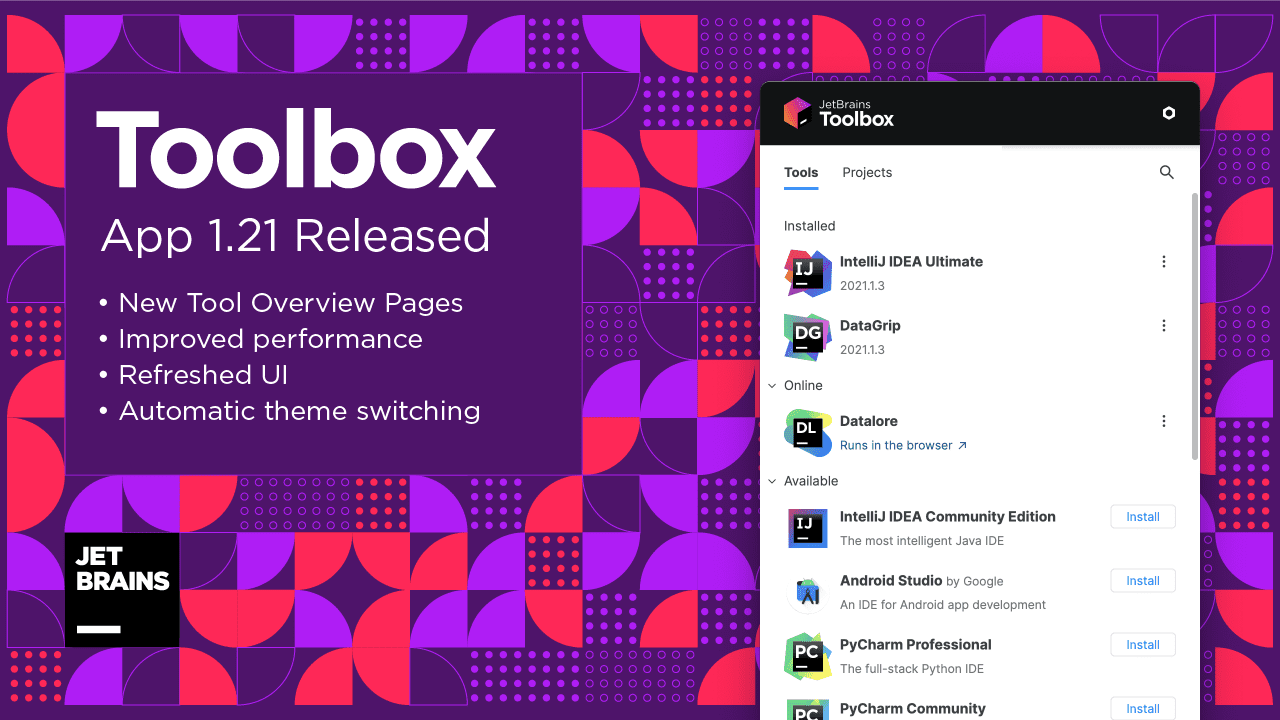The width and height of the screenshot is (1280, 720).
Task: Click the JetBrains Toolbox logo
Action: (838, 113)
